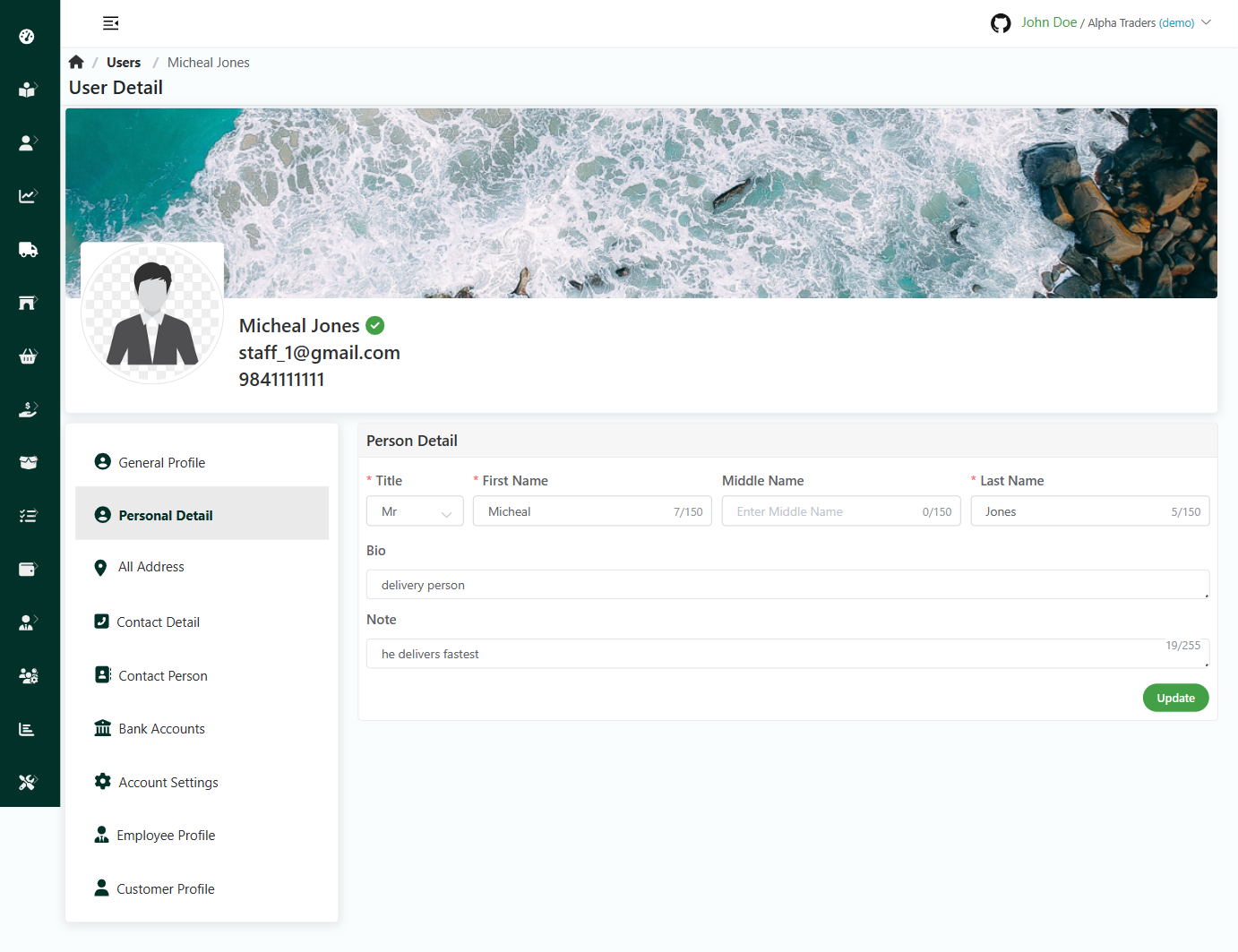Focus the First Name field containing Micheal
Viewport: 1238px width, 952px height.
pyautogui.click(x=592, y=511)
